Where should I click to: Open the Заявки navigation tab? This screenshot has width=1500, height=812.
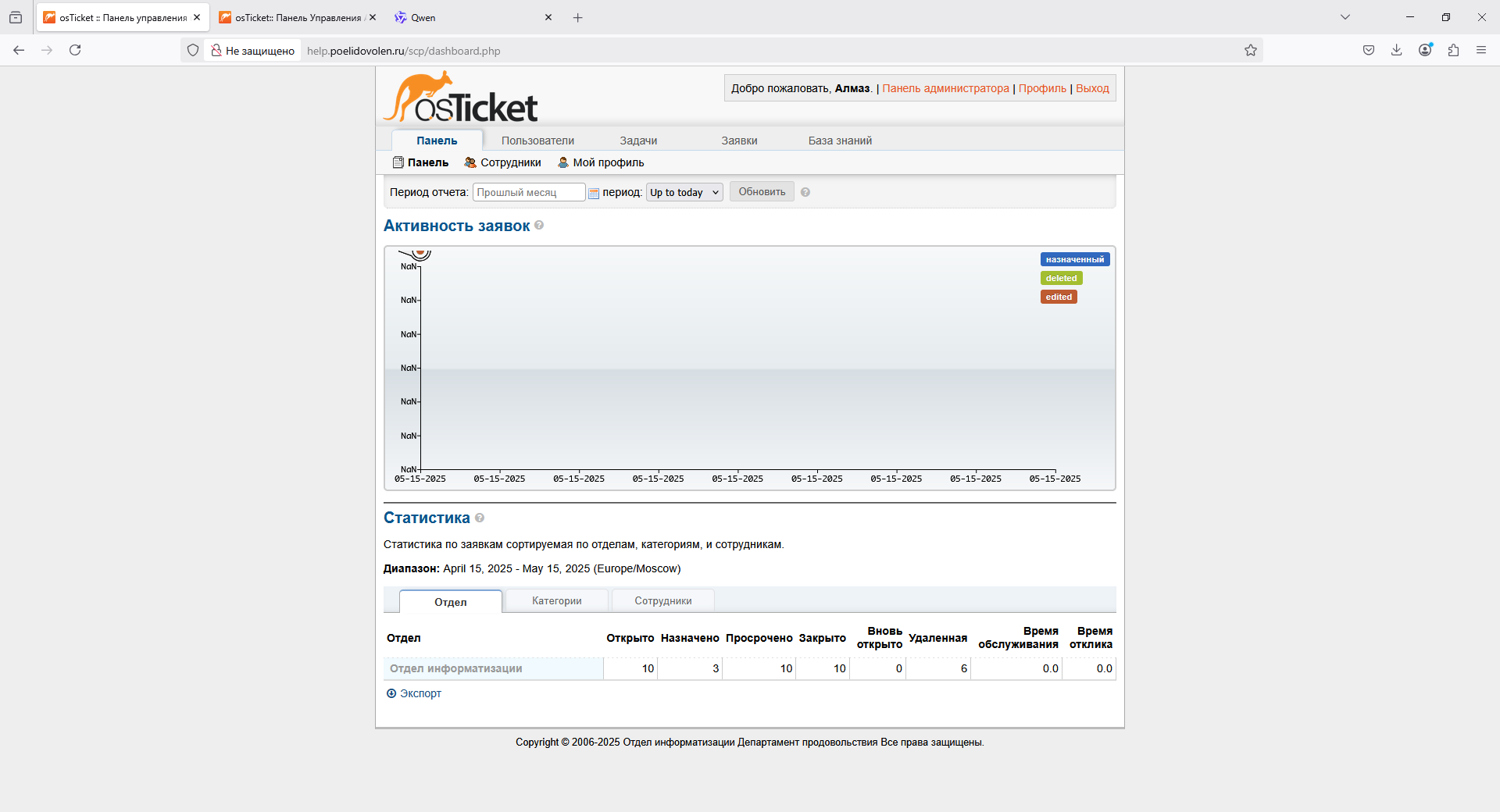(739, 141)
